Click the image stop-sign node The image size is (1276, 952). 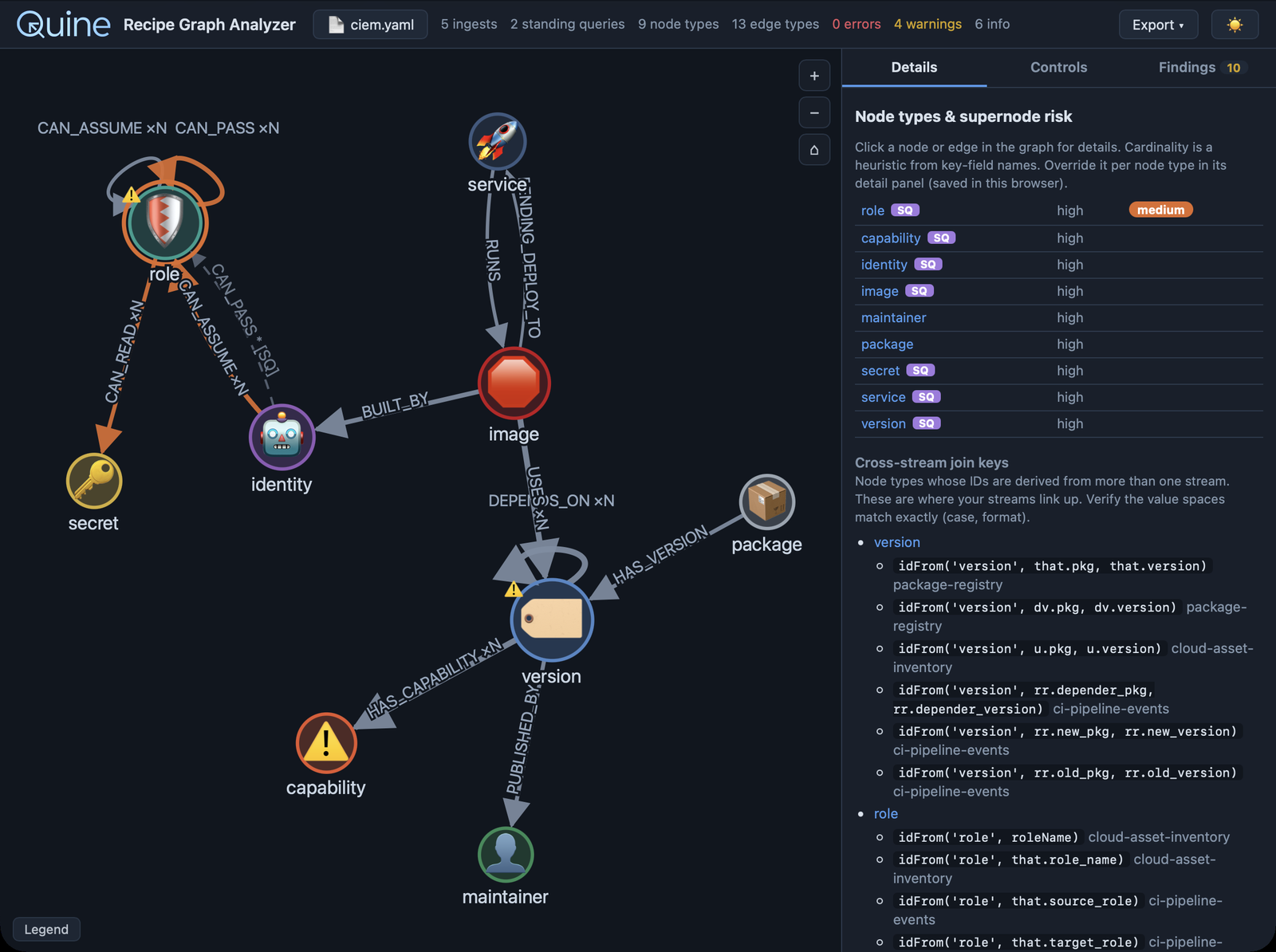click(x=514, y=384)
